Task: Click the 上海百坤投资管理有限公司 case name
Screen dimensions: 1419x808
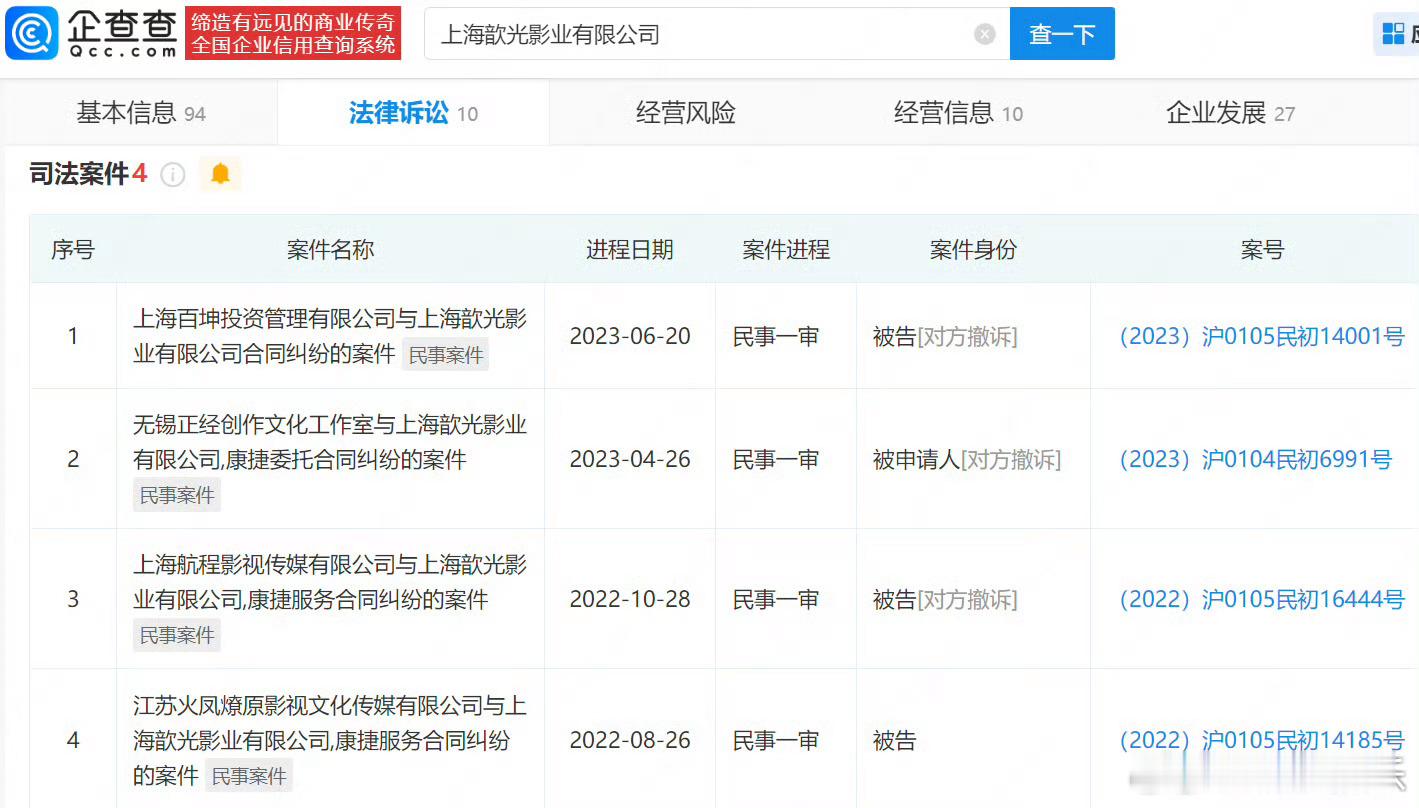Action: tap(330, 336)
